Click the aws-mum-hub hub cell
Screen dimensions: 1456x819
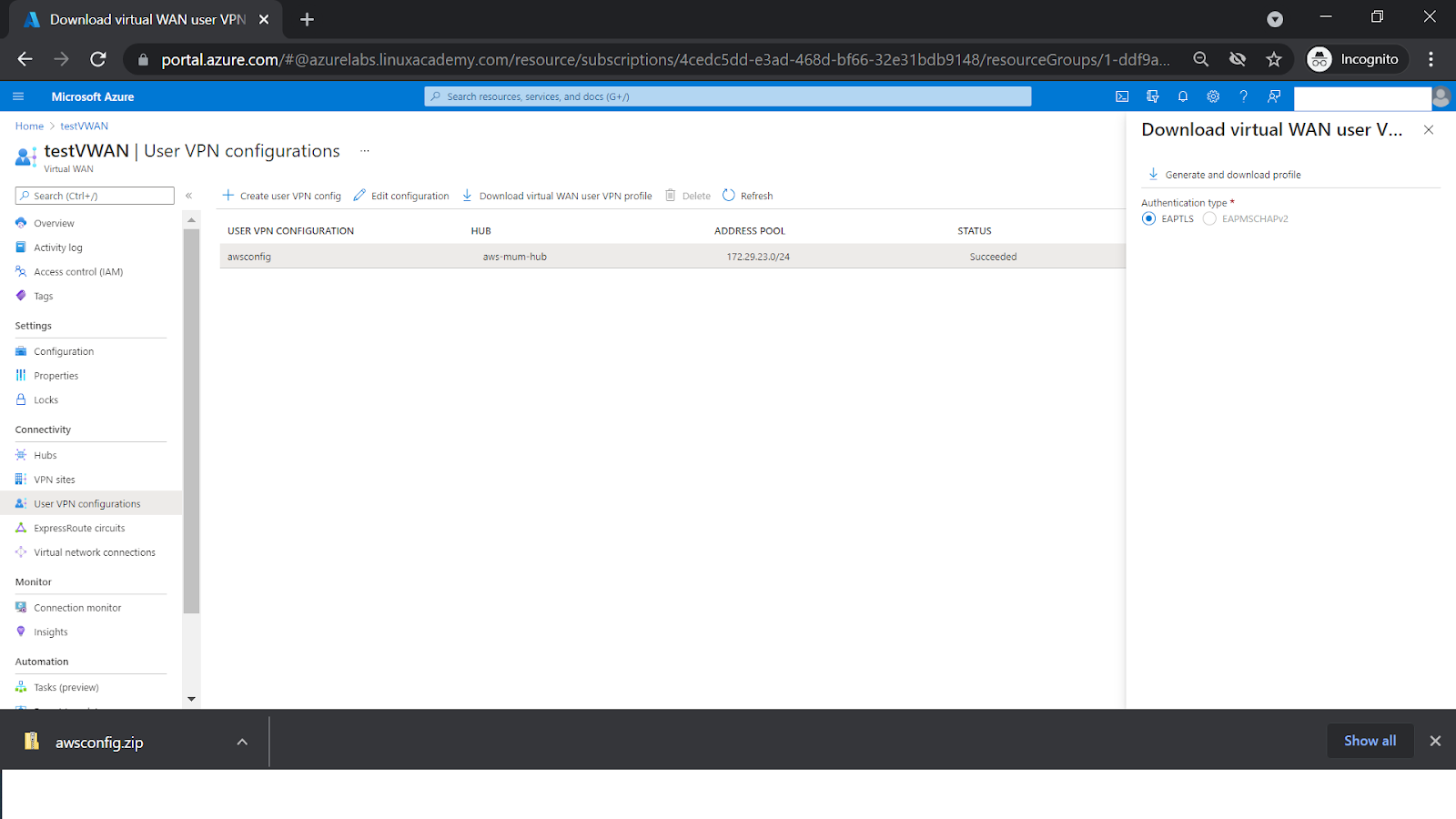(x=515, y=257)
